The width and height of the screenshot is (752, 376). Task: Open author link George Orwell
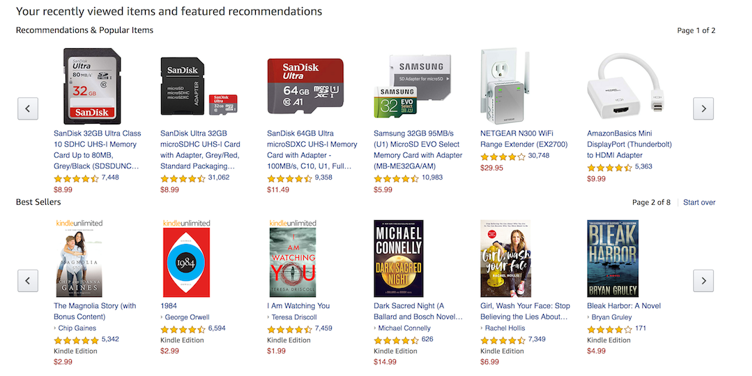coord(187,317)
